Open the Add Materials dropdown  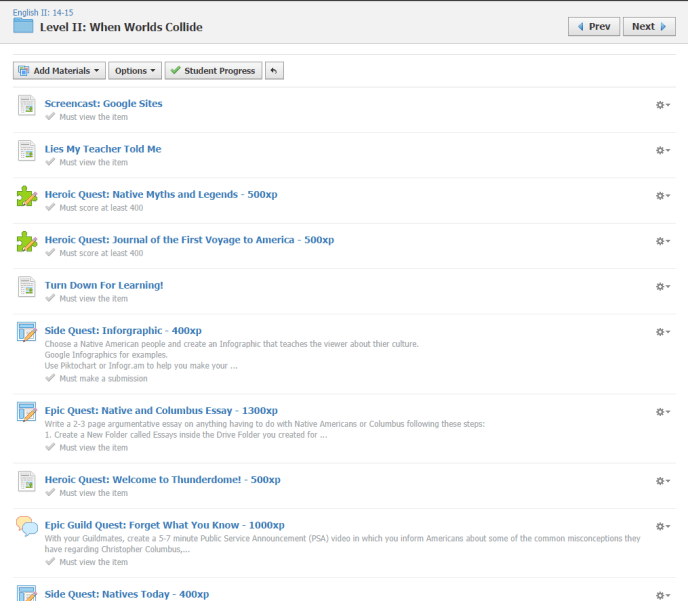tap(59, 71)
